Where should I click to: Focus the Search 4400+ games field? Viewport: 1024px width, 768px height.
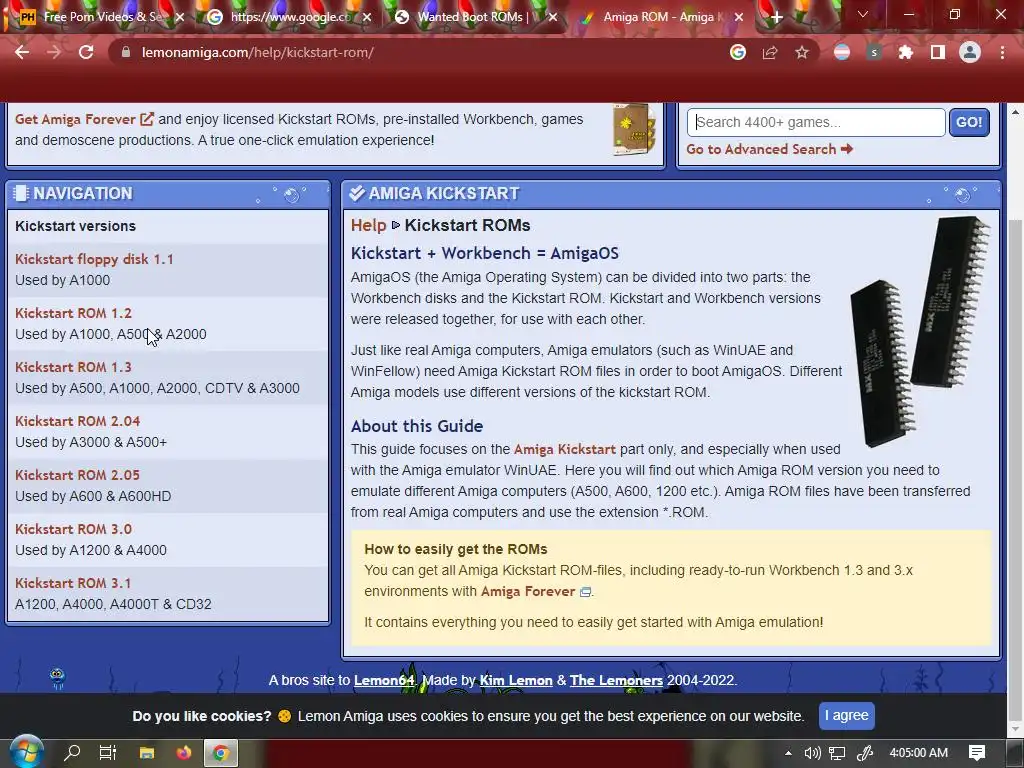(x=816, y=122)
